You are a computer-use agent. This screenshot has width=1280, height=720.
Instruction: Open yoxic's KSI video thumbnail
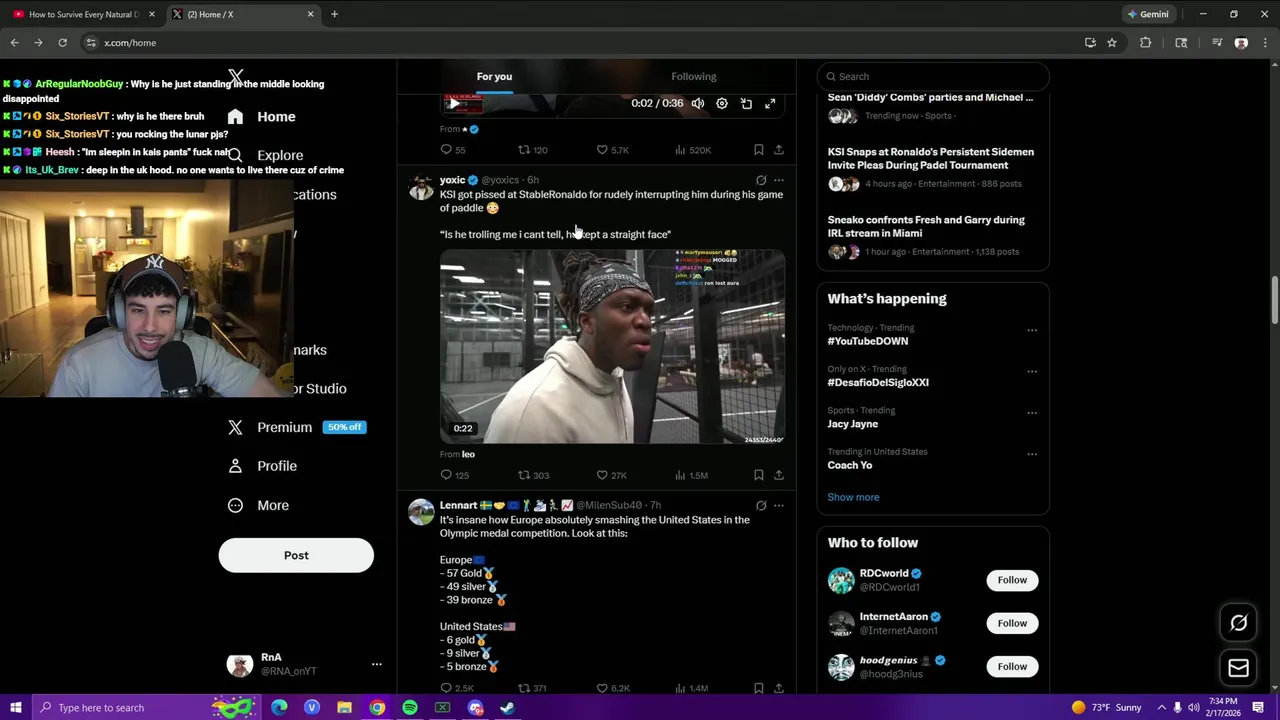[x=612, y=346]
